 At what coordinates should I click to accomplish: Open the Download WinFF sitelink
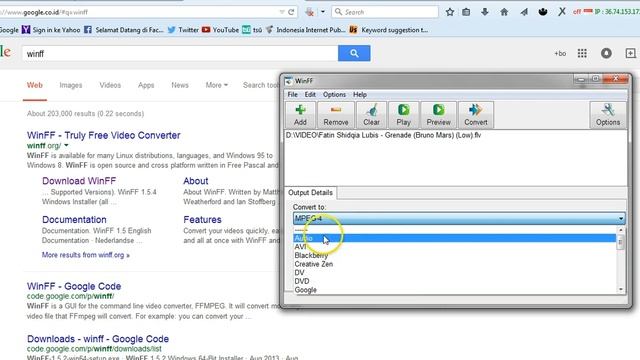click(79, 181)
